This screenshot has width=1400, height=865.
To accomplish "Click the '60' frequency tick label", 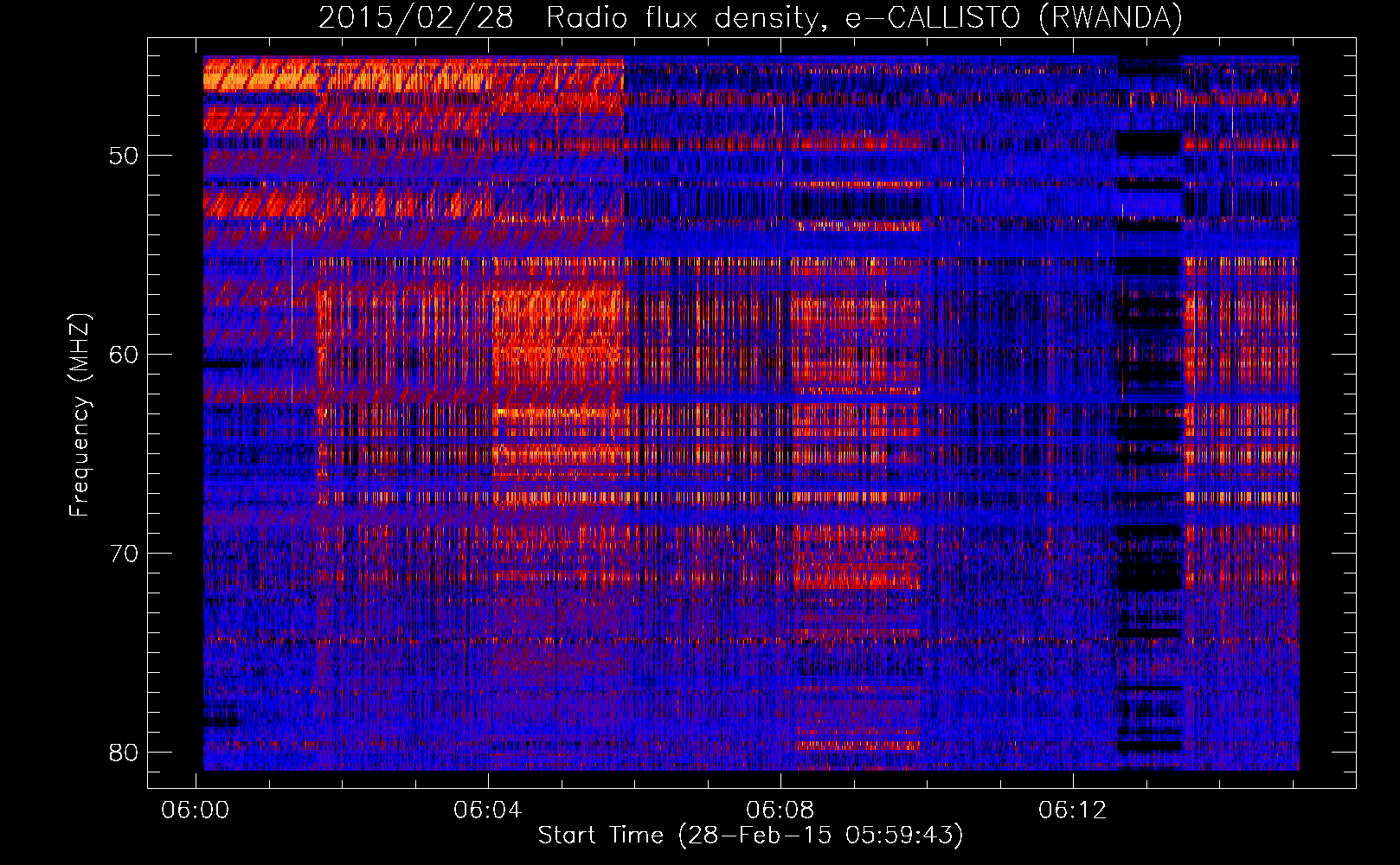I will (125, 355).
